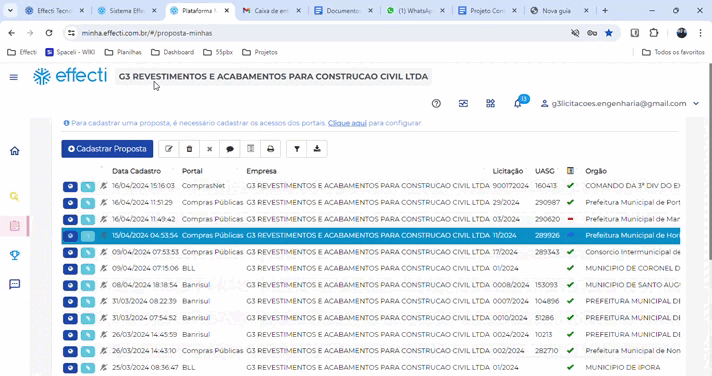Open the hamburger menu beside the effecti logo
Image resolution: width=712 pixels, height=376 pixels.
pyautogui.click(x=14, y=77)
